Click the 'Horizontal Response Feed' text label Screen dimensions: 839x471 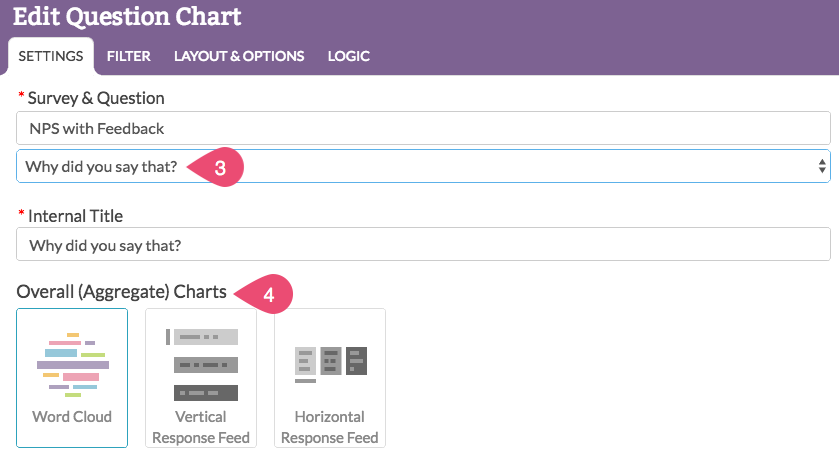[x=330, y=427]
